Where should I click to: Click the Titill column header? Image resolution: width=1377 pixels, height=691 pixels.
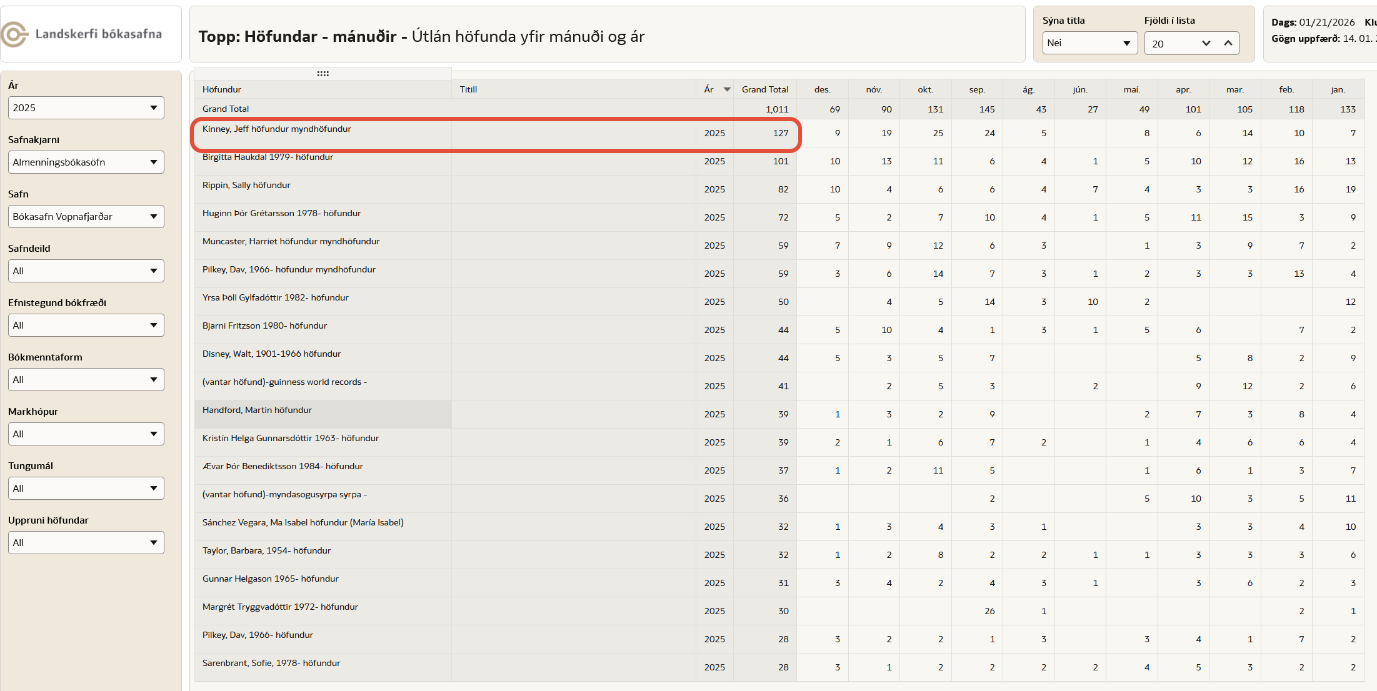click(x=575, y=89)
